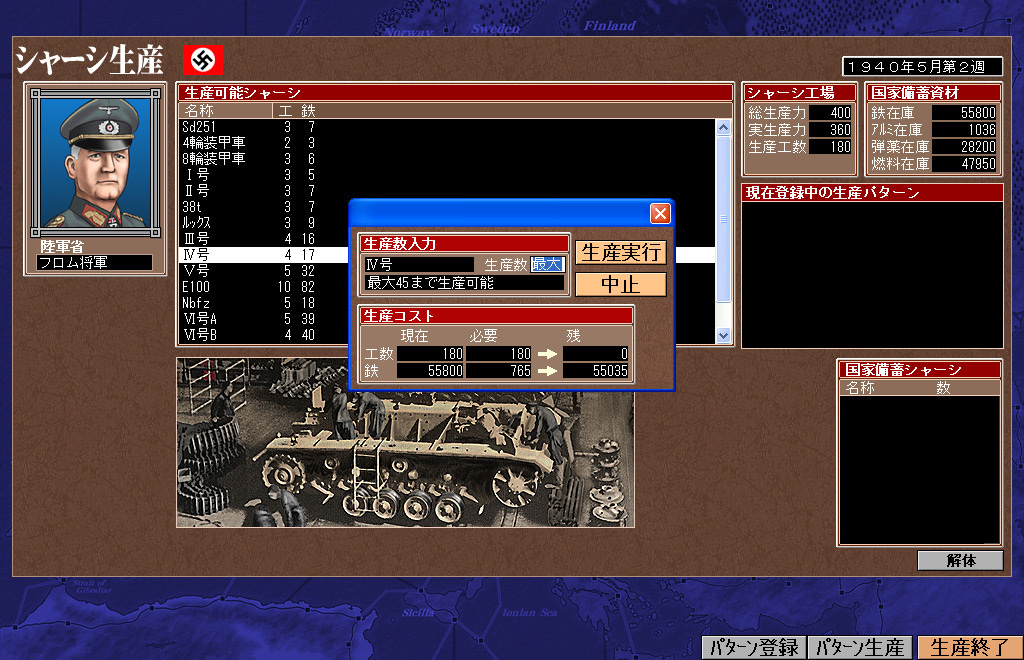This screenshot has width=1024, height=660.
Task: Click the パターン生産 button
Action: 860,648
